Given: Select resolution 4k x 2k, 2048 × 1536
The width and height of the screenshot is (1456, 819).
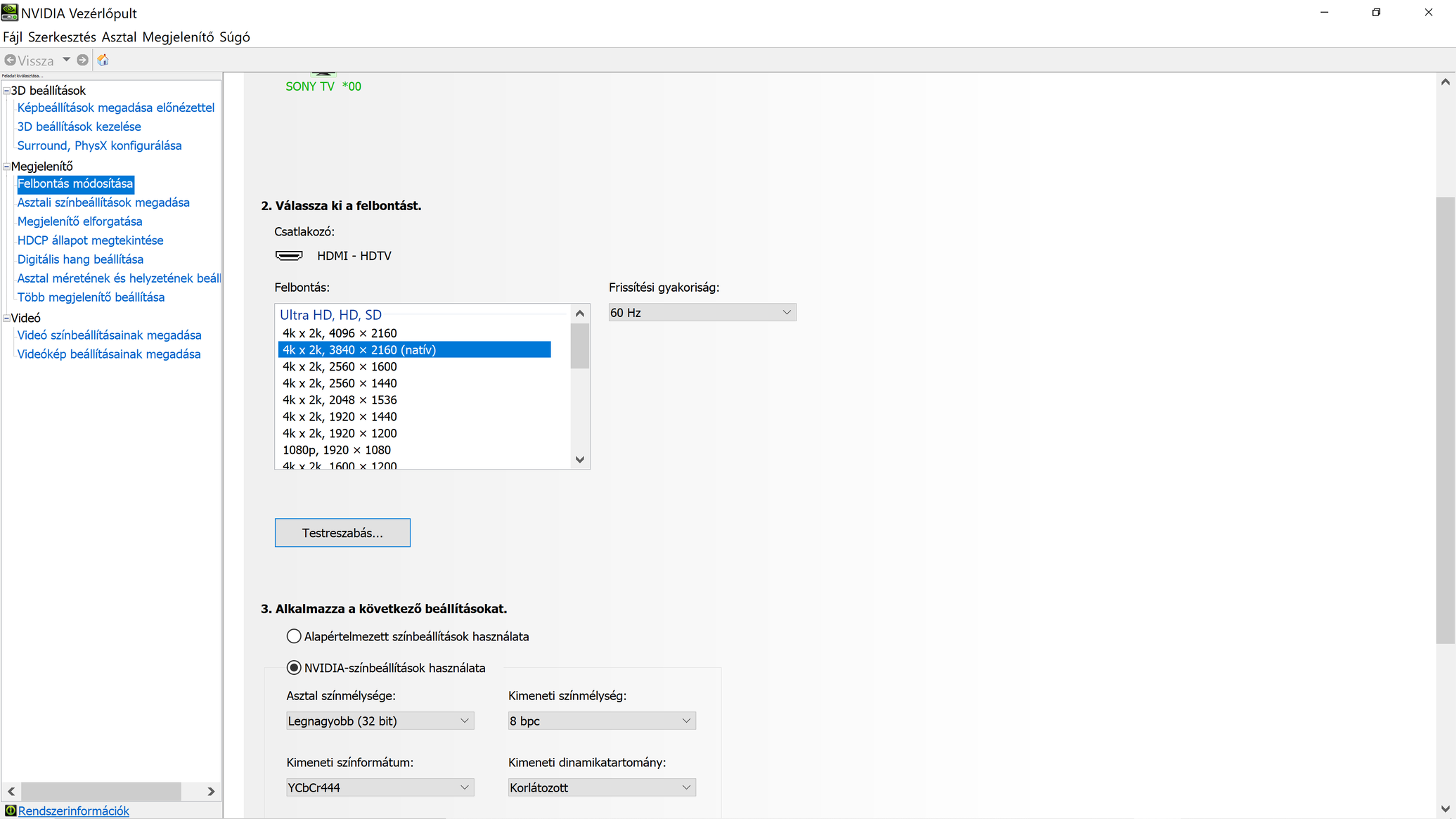Looking at the screenshot, I should [415, 400].
